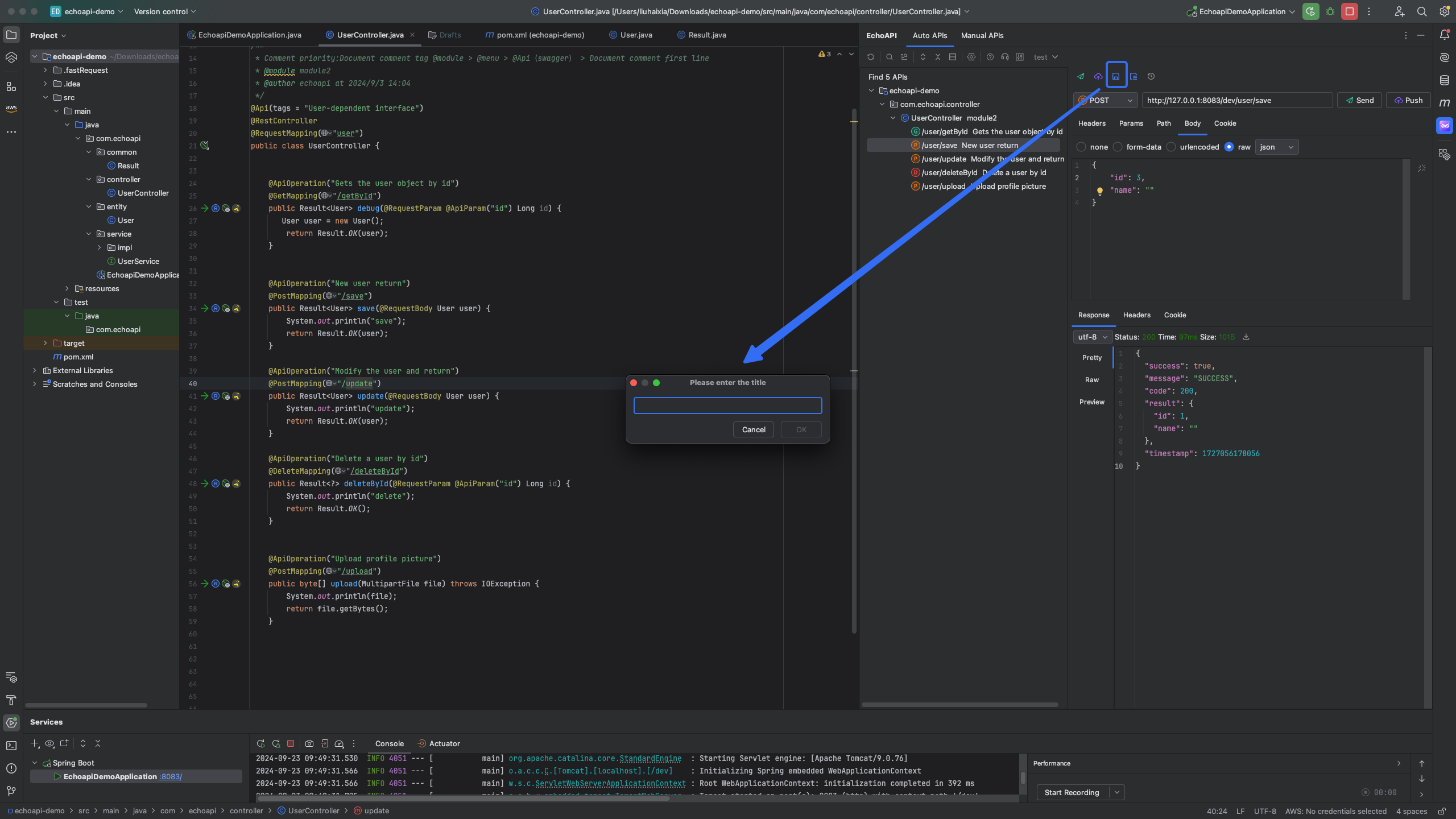The height and width of the screenshot is (819, 1456).
Task: Open the Start Recording dropdown arrow
Action: point(1116,792)
